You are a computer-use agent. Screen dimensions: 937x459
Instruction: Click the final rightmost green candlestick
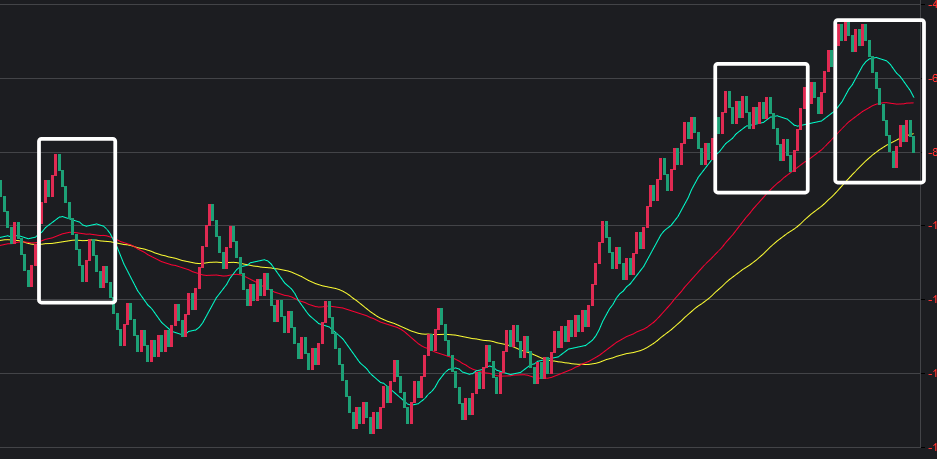[913, 144]
